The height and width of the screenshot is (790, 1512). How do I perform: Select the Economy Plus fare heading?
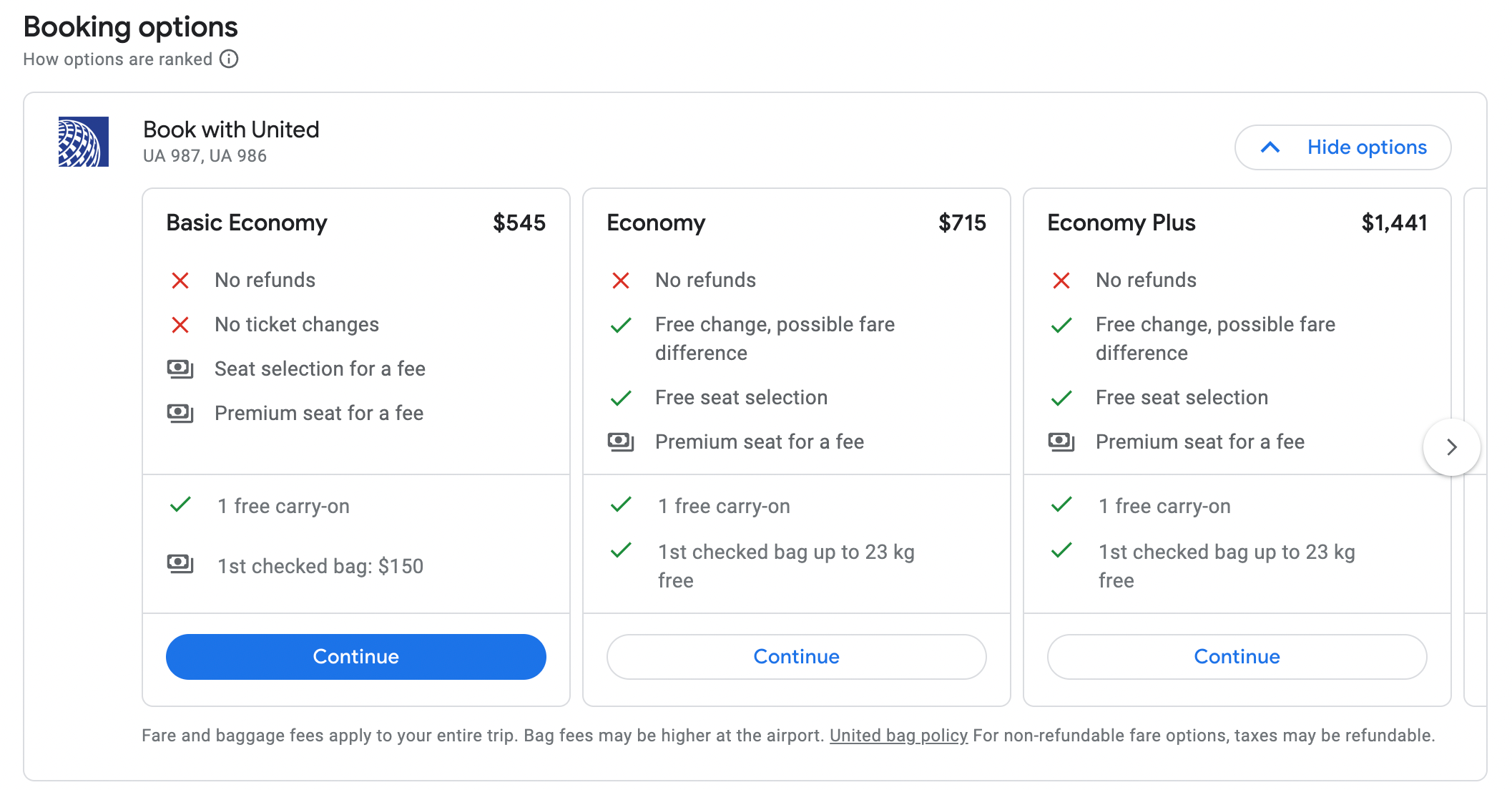tap(1121, 223)
